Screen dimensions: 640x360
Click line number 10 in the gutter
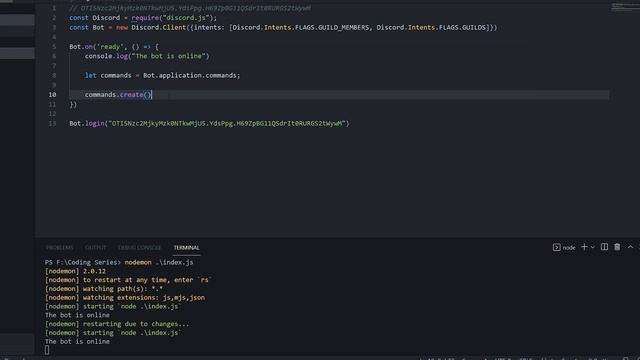pos(52,95)
